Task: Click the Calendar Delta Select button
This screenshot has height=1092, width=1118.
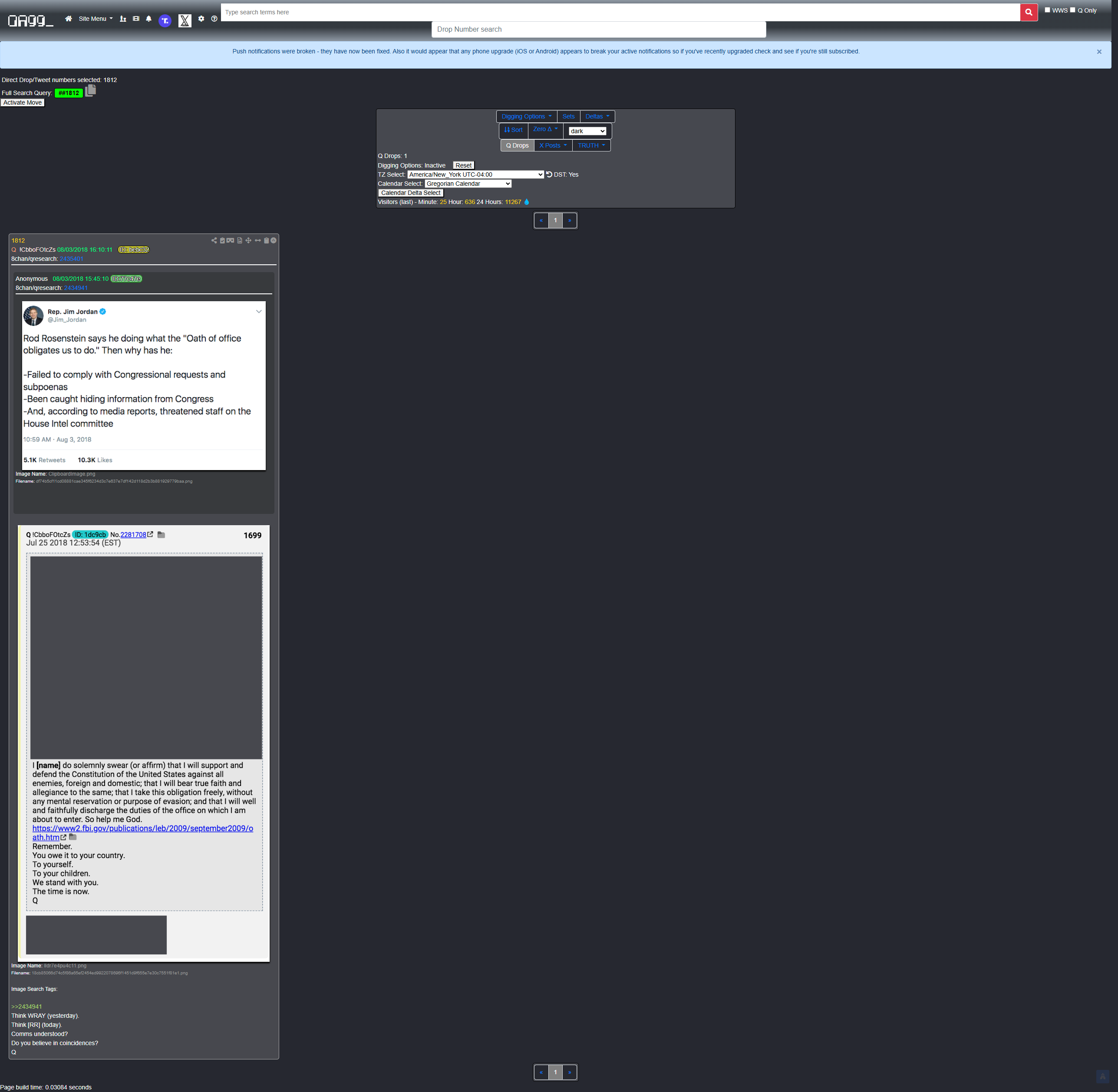Action: (411, 193)
